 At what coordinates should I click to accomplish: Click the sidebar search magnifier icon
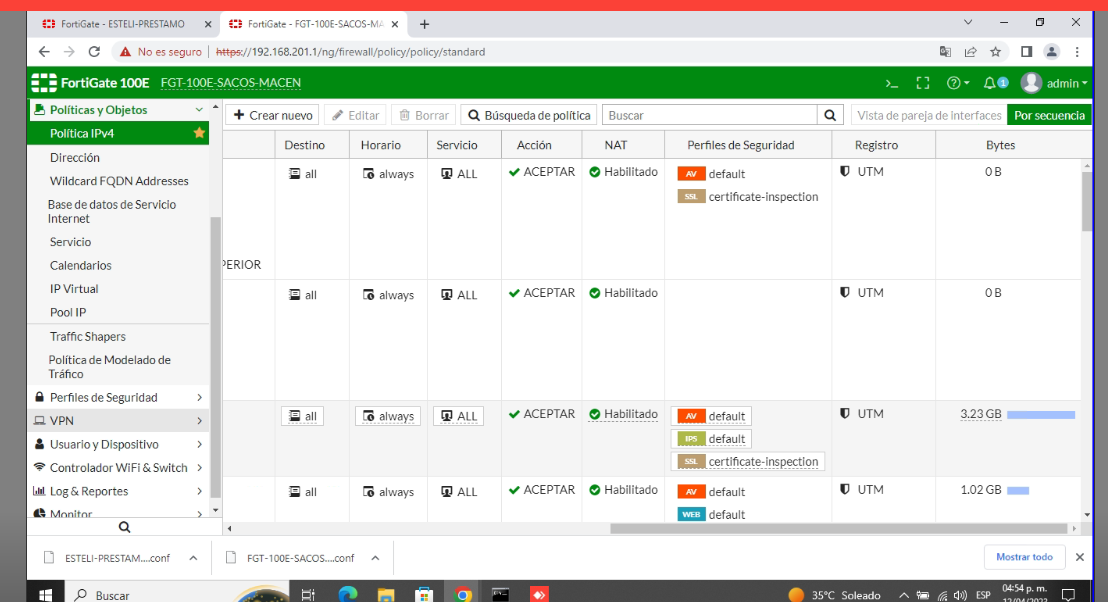124,527
